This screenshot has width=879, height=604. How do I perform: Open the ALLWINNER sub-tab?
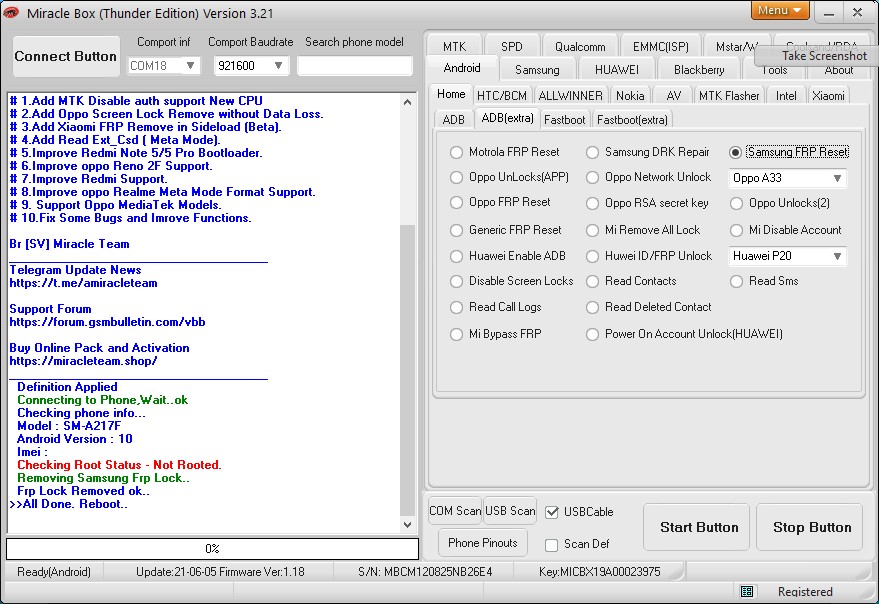[570, 96]
